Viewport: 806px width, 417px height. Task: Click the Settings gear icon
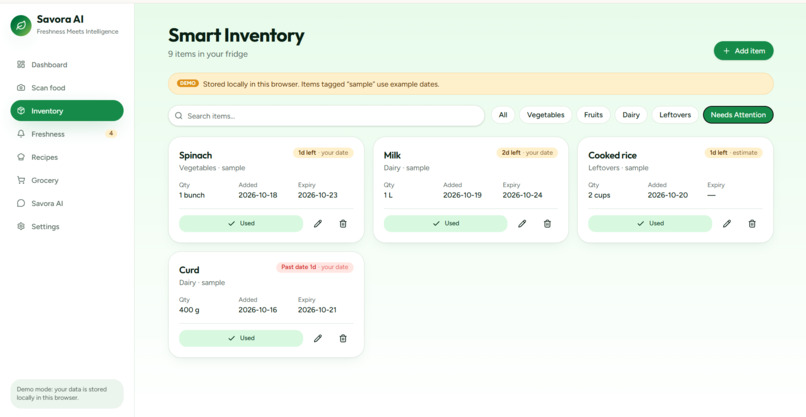pos(21,226)
